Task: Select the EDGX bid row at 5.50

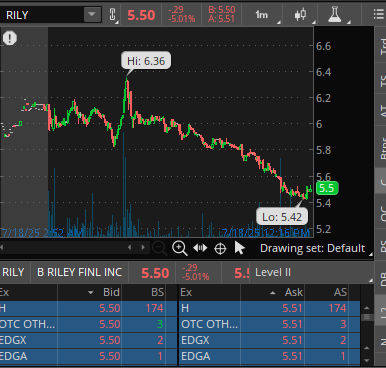Action: 88,340
